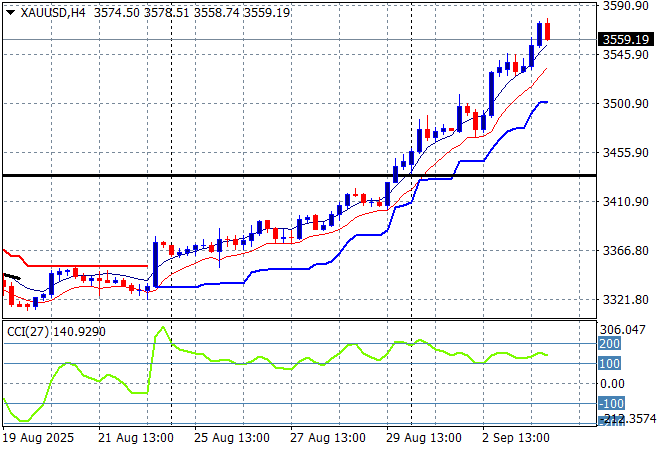Select the 2 Sep 13:00 time label

[x=515, y=438]
